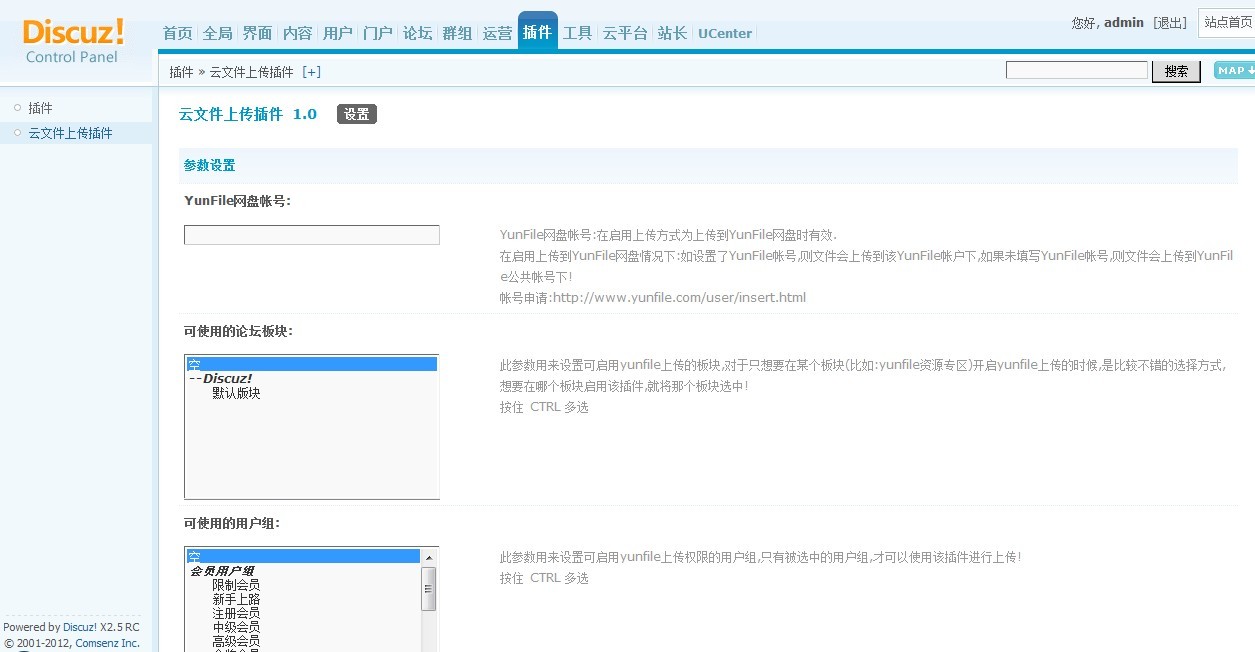Click the 可使用的用户组 label

pyautogui.click(x=232, y=523)
